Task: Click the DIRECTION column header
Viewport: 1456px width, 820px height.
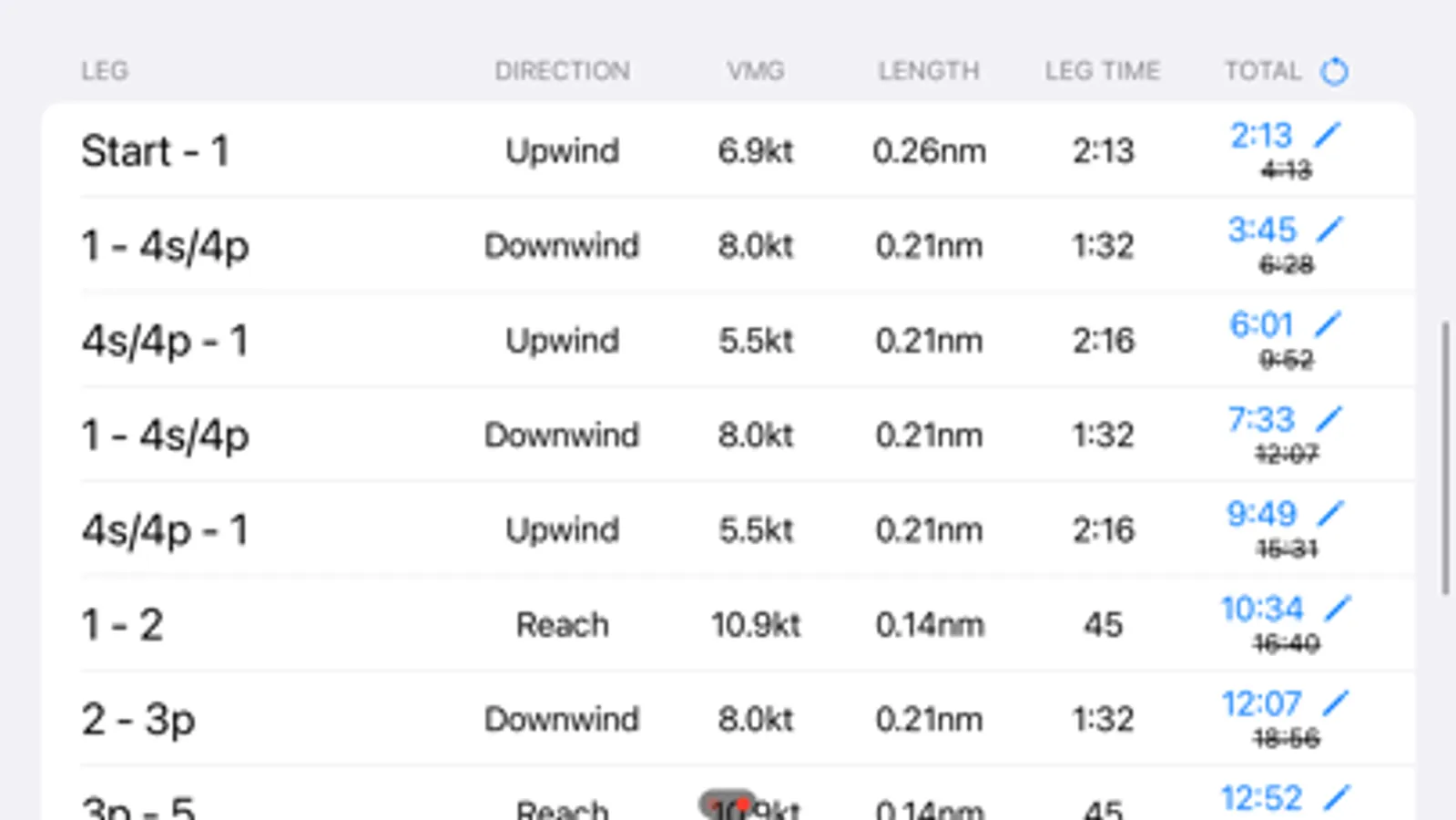Action: point(562,71)
